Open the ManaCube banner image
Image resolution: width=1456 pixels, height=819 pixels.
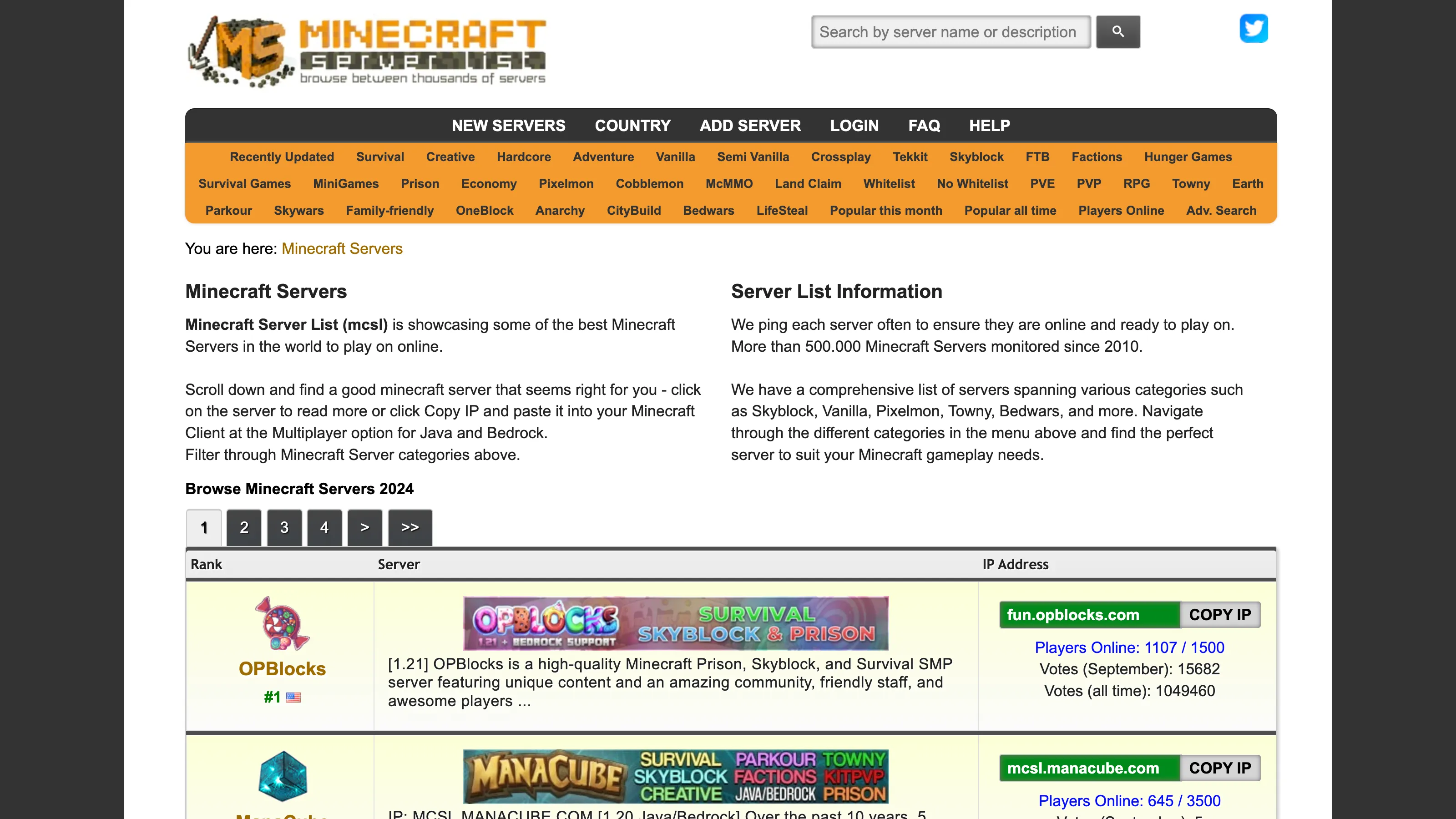click(x=676, y=777)
